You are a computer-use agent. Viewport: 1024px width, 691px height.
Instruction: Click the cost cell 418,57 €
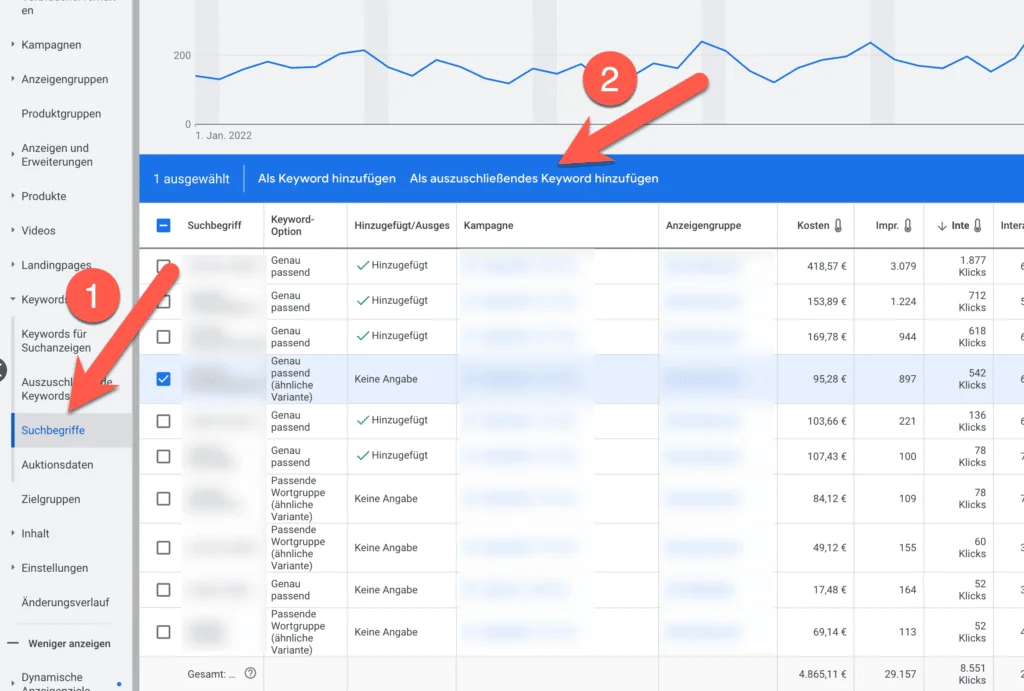click(827, 266)
